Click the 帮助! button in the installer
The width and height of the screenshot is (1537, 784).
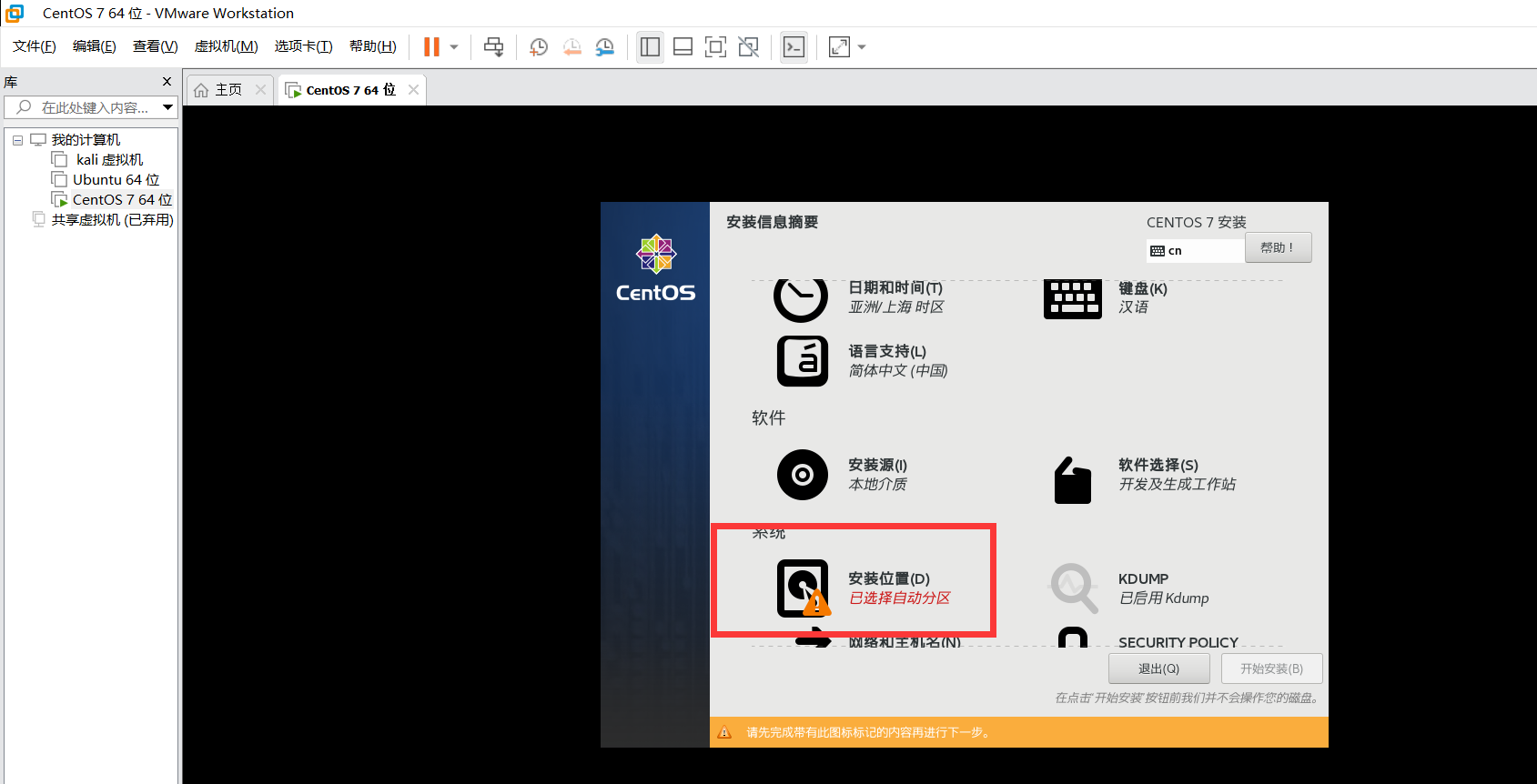point(1278,247)
